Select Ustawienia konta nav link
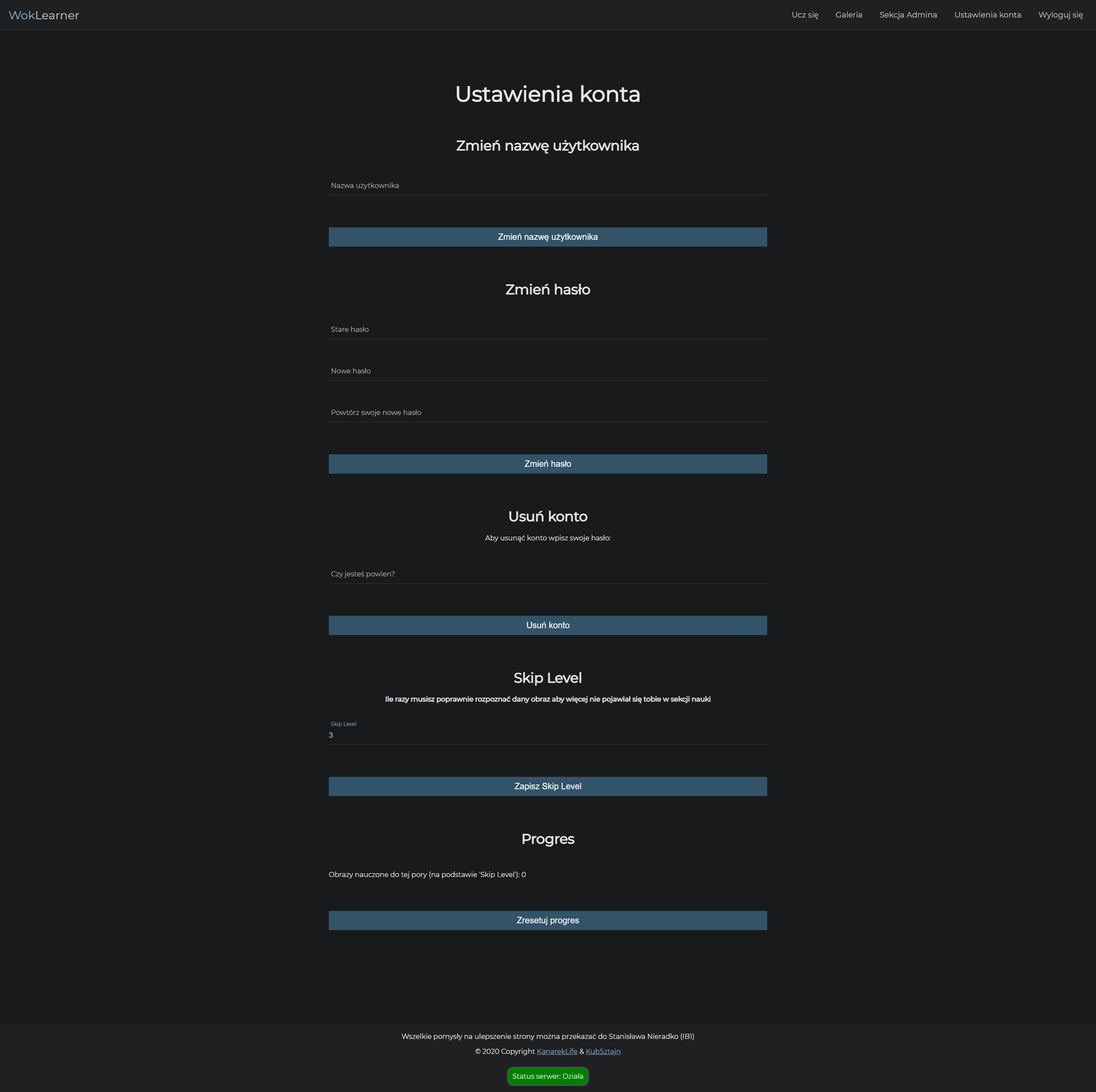 tap(987, 15)
